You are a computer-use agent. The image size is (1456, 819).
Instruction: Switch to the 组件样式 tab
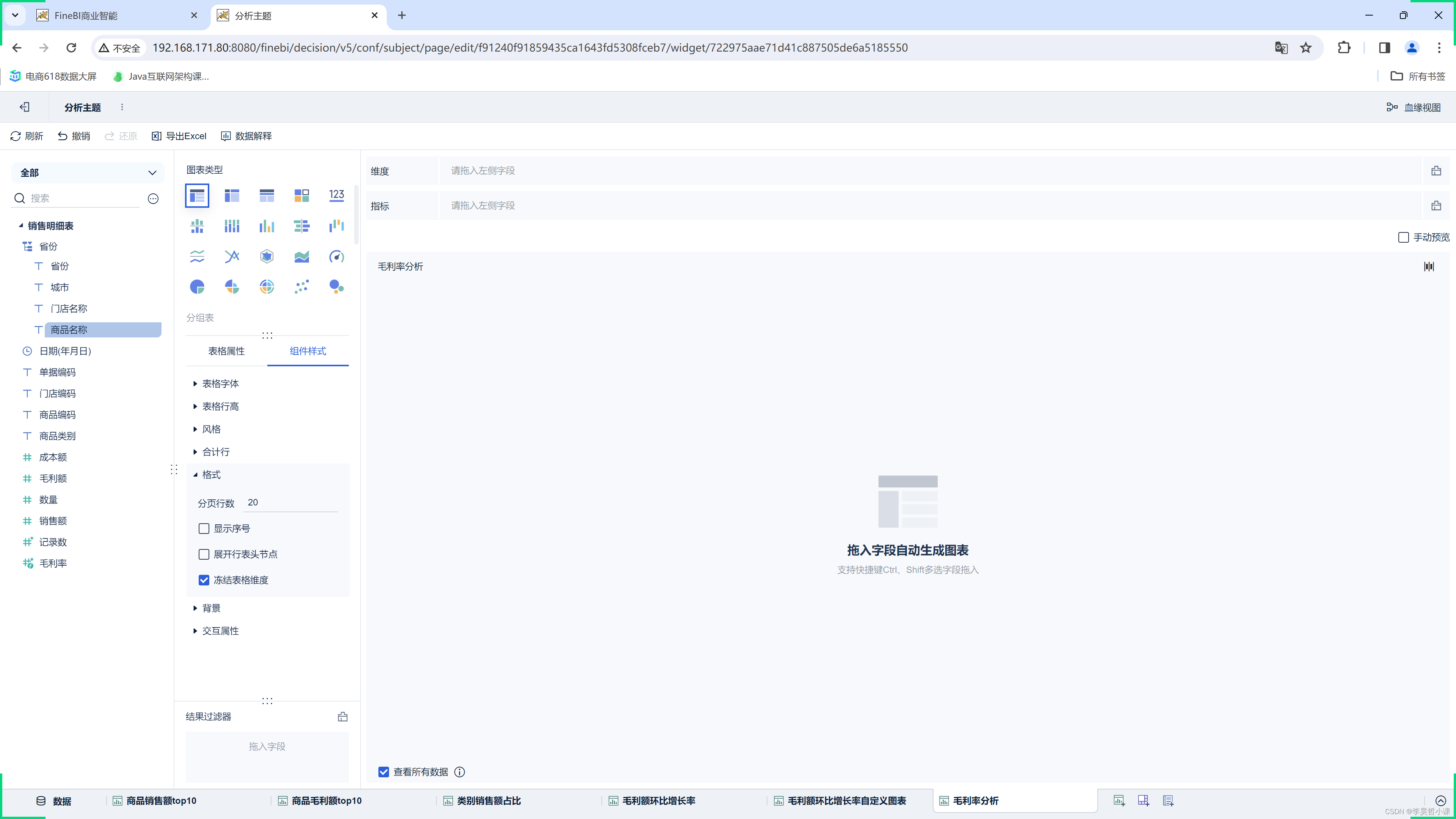point(308,351)
